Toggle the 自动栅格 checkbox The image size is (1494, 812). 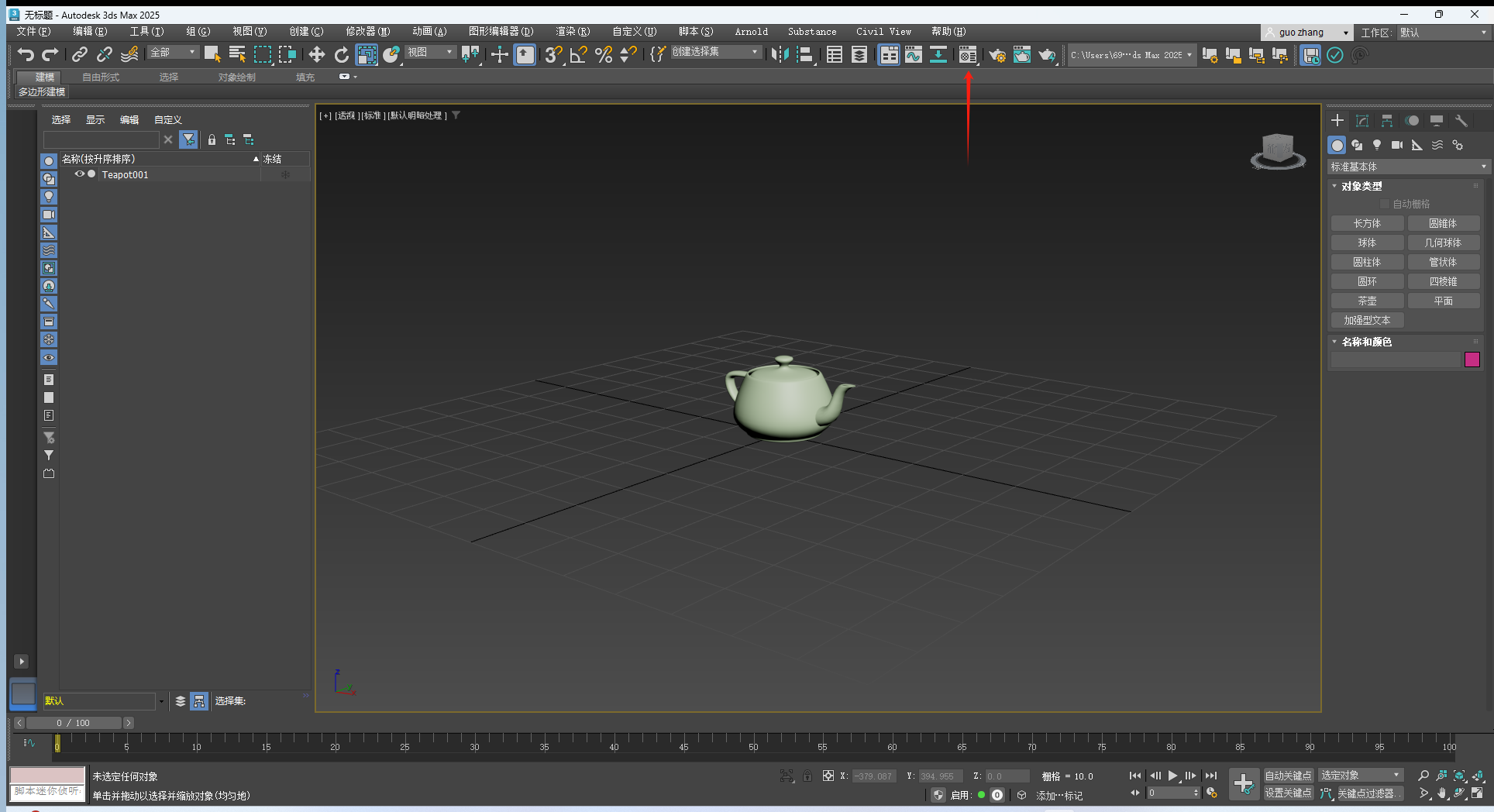(x=1386, y=204)
